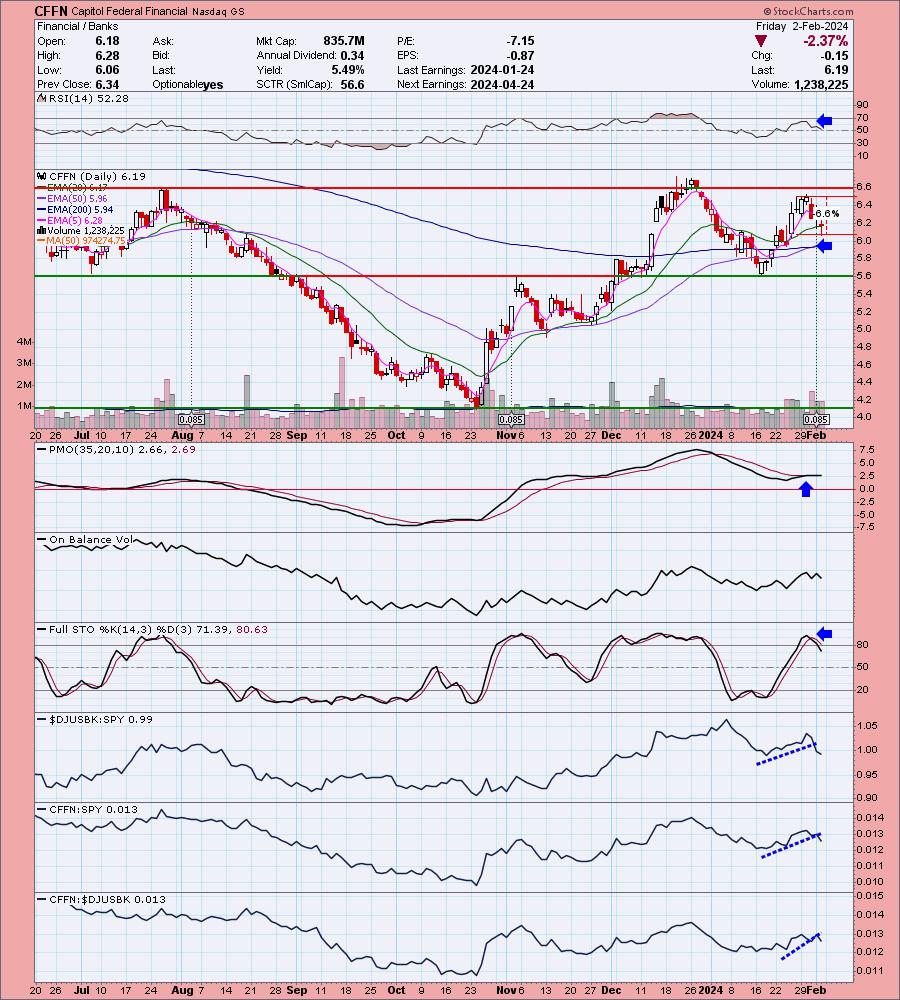Click the EMA(200) 5.94 legend entry
900x1000 pixels.
77,209
